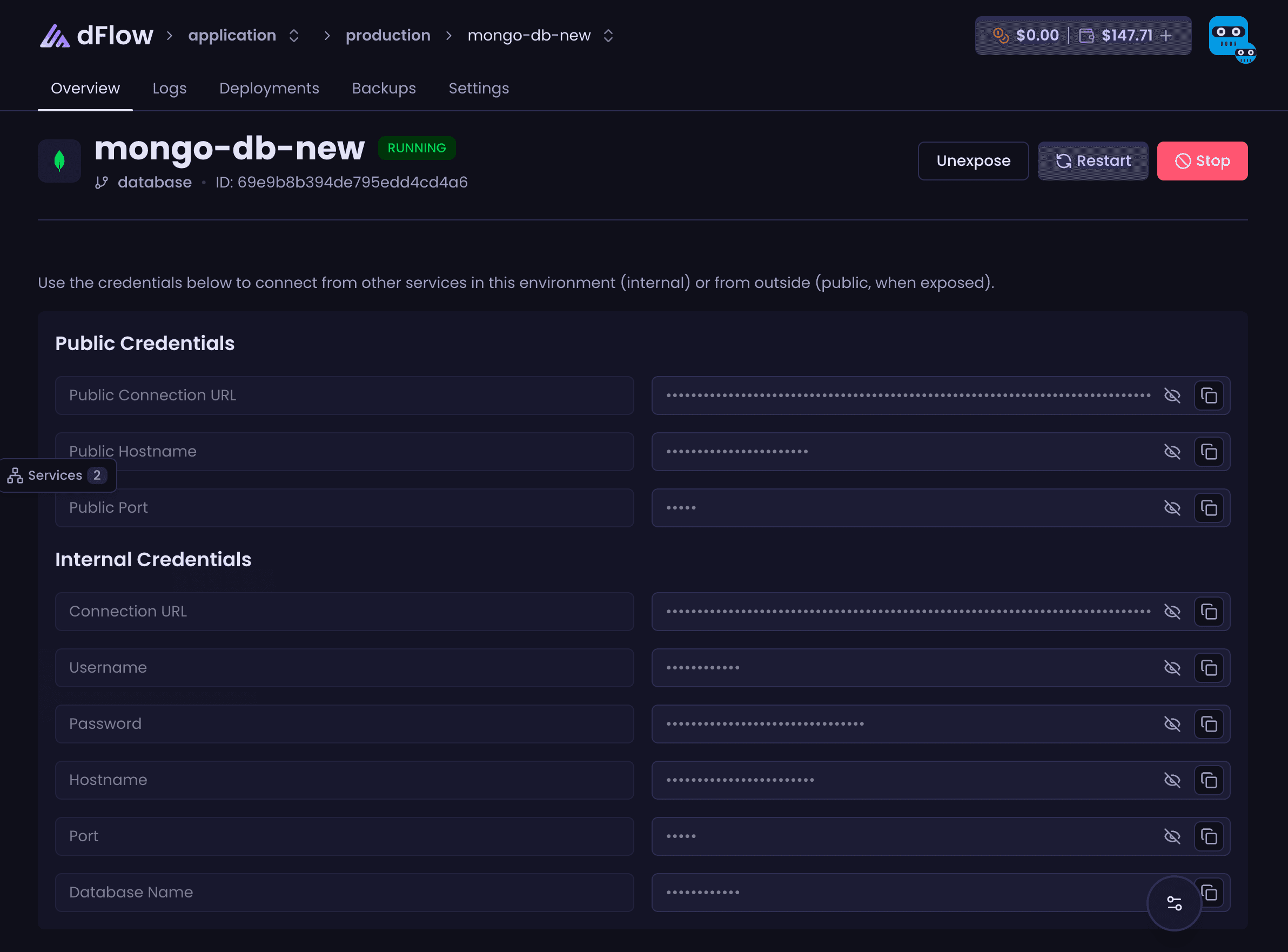This screenshot has width=1288, height=952.
Task: Click the Public Connection URL label field
Action: click(x=345, y=395)
